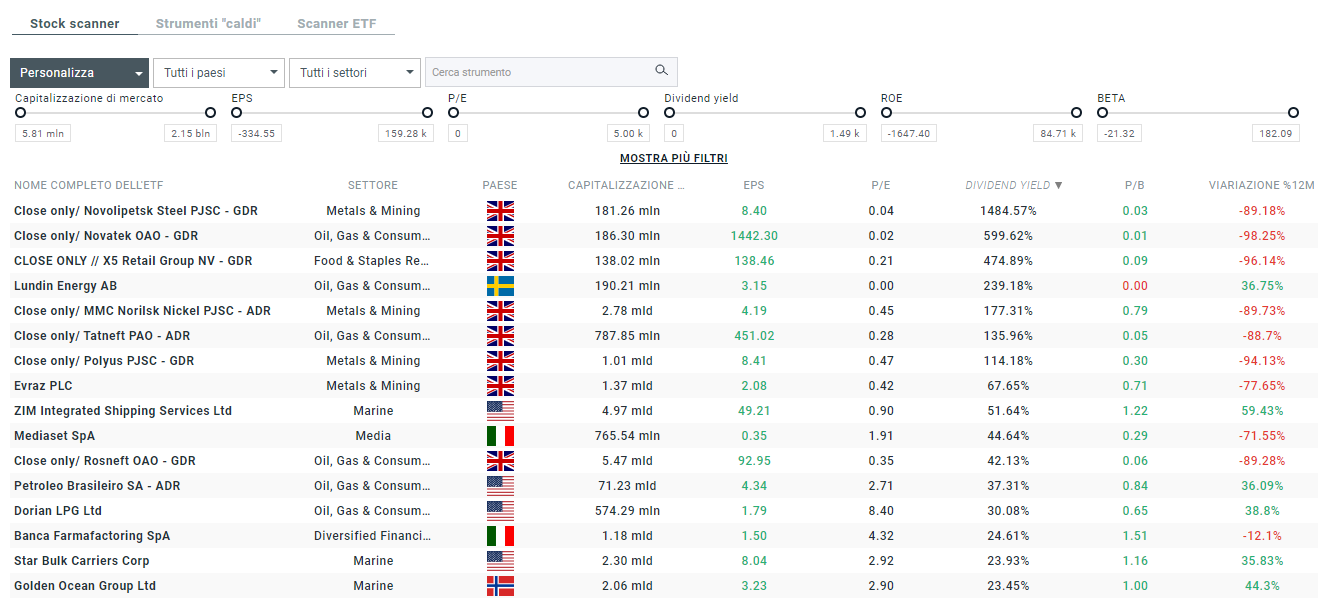
Task: Open Close only/ Rosneft OAO - GDR
Action: [x=105, y=461]
